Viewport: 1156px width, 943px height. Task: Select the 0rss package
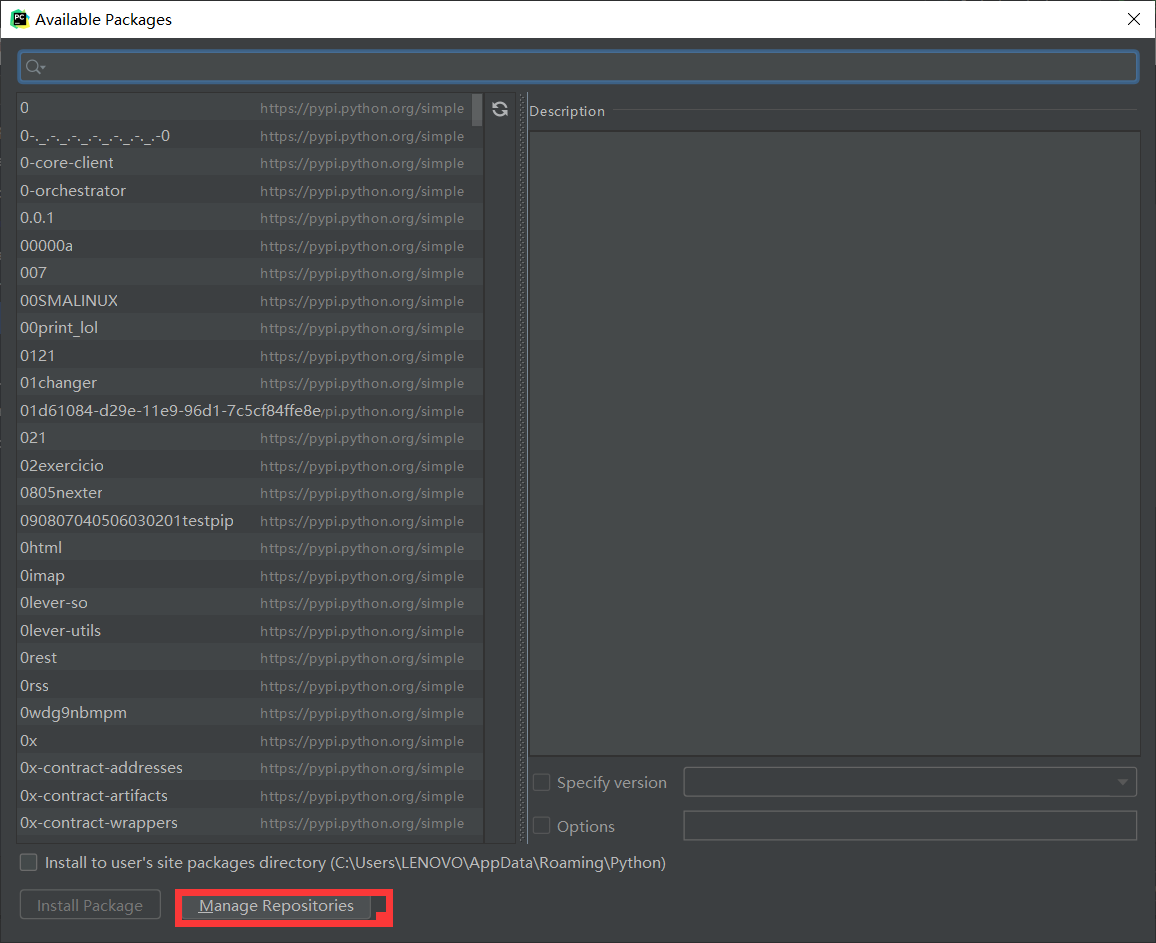[250, 686]
